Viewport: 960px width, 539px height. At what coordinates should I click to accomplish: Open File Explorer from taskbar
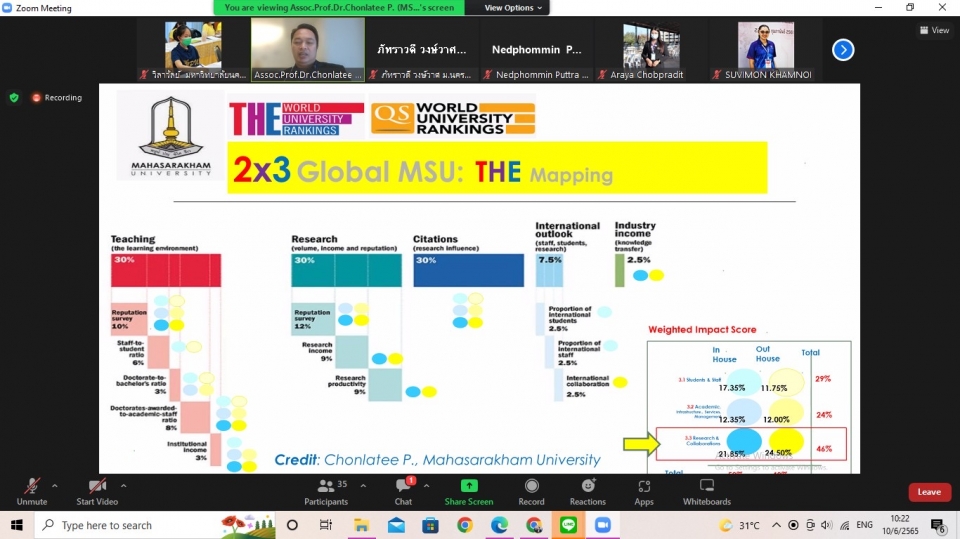coord(361,525)
